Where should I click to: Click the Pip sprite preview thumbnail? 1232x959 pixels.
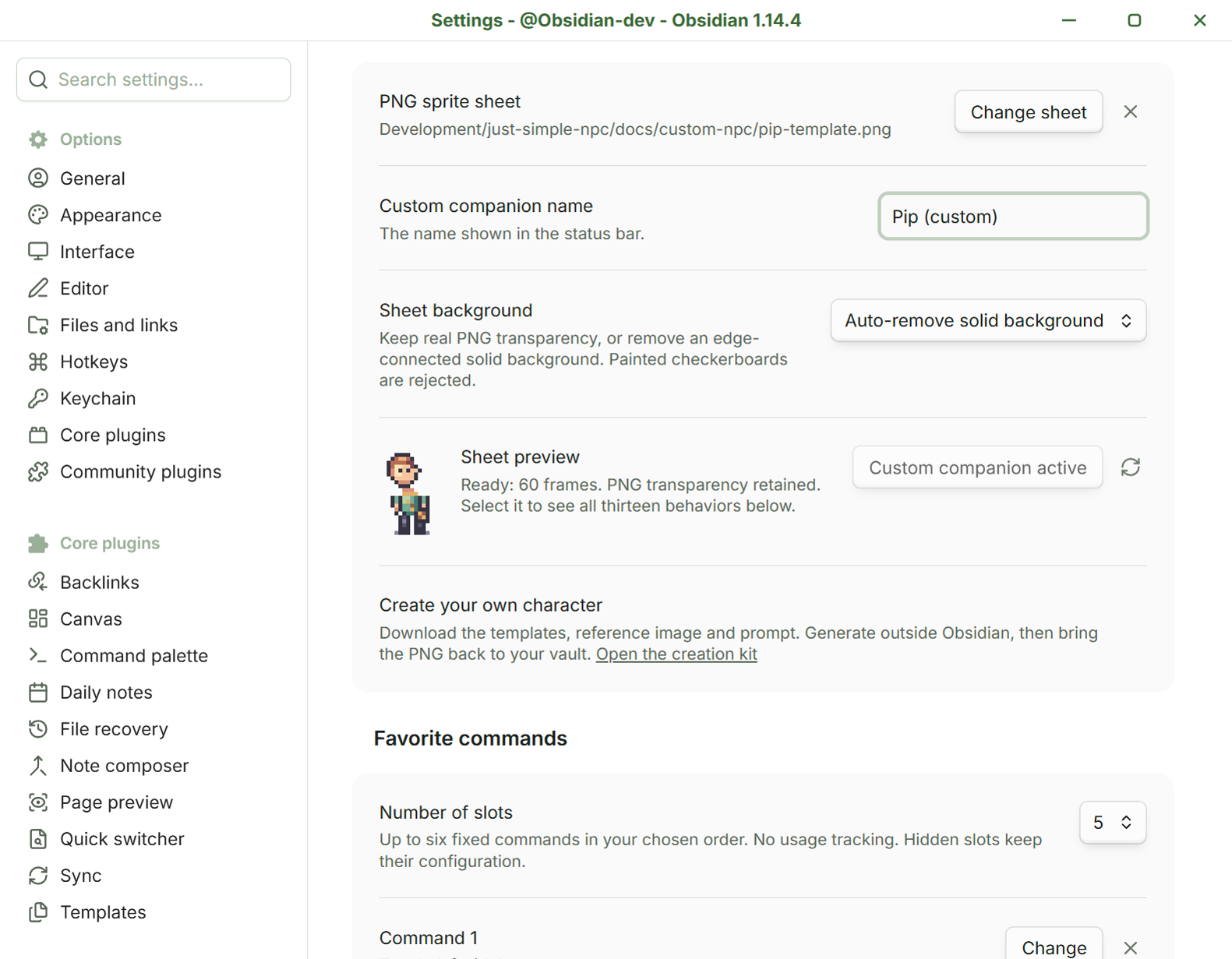pos(409,493)
